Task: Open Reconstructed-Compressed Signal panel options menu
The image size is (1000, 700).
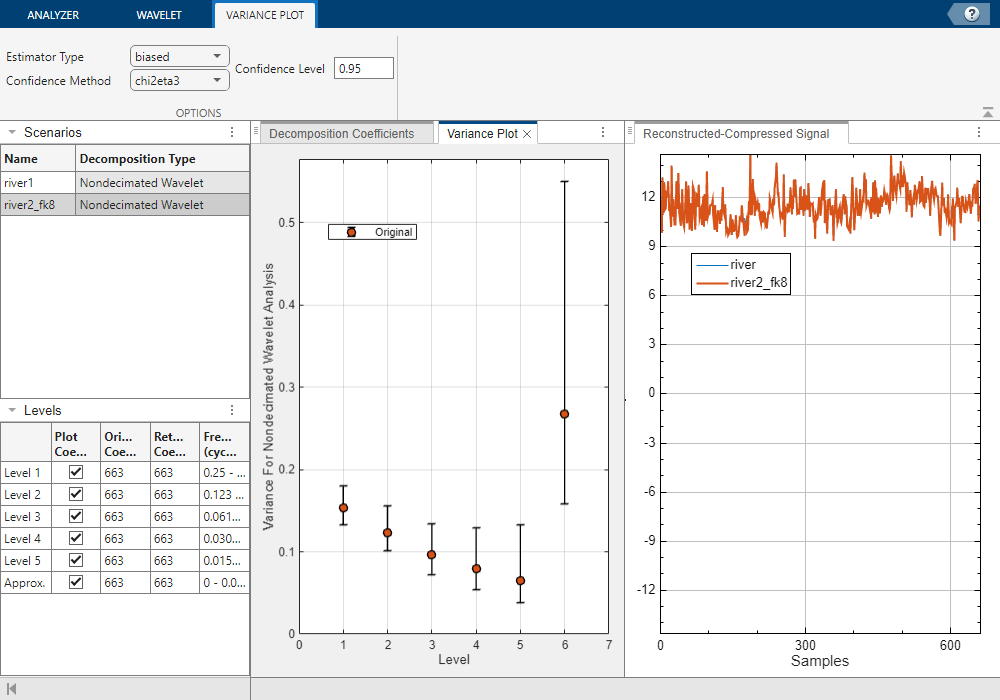Action: 979,132
